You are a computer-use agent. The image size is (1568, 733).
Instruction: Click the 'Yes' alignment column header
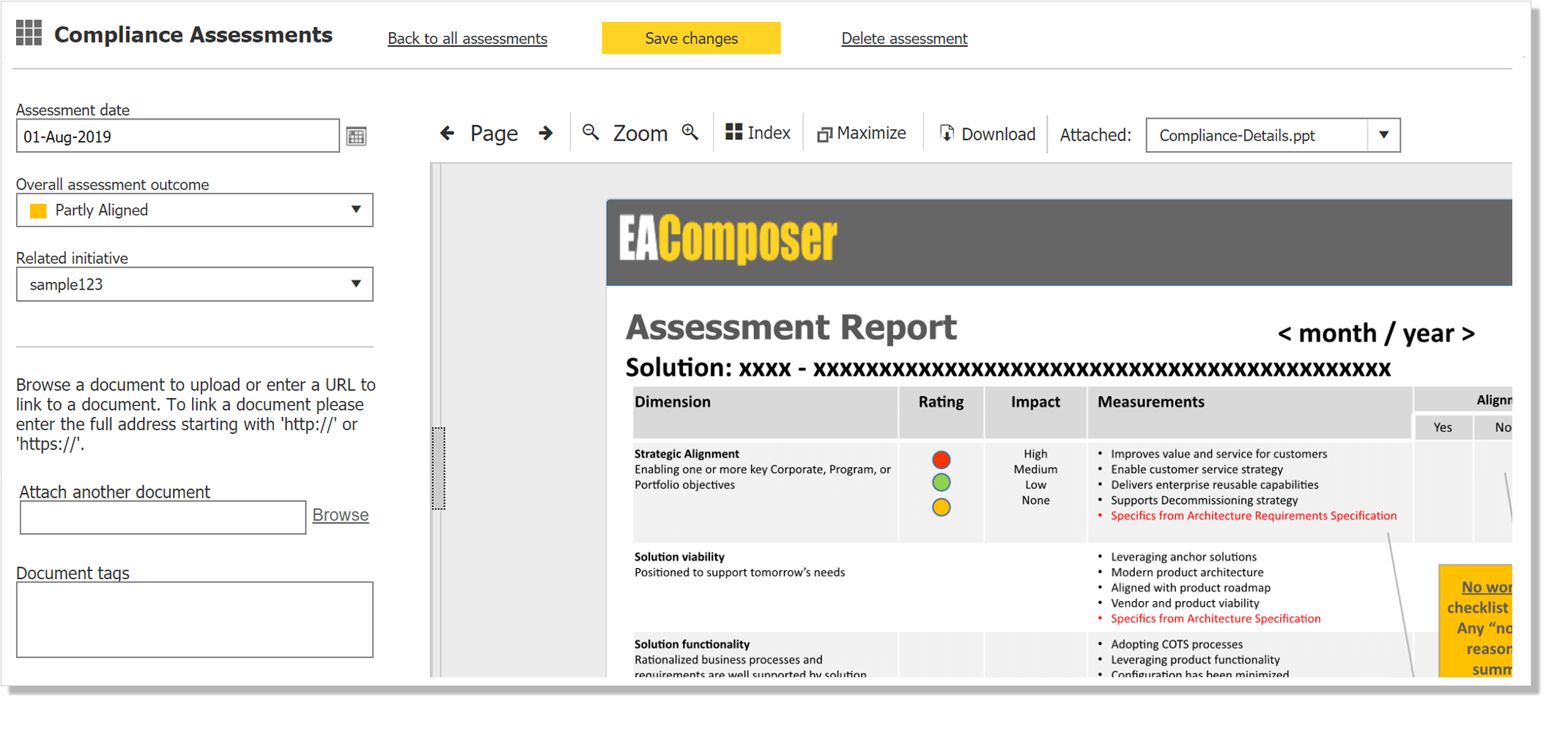coord(1443,427)
